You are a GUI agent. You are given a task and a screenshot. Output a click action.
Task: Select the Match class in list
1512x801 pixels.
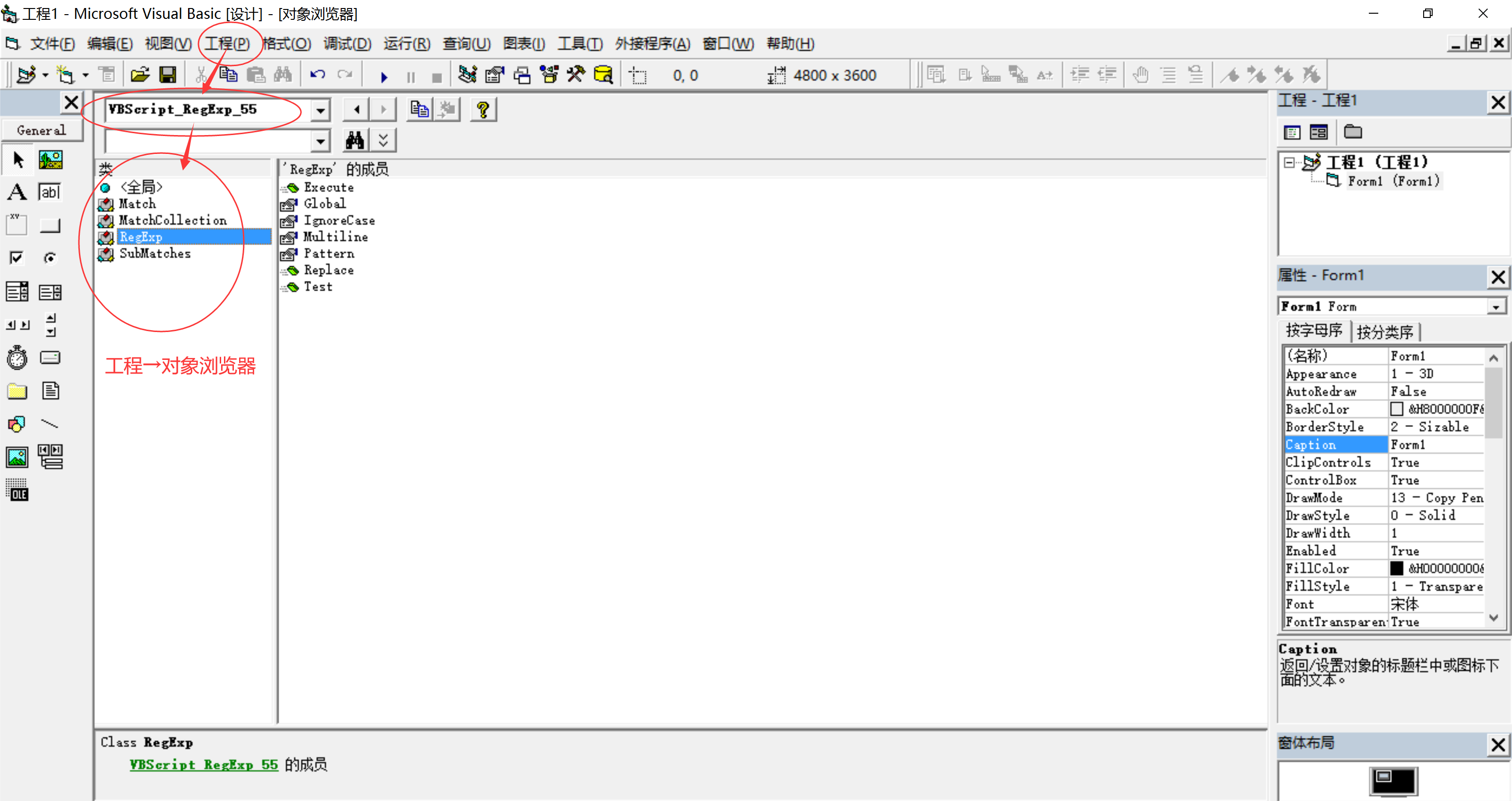point(137,204)
